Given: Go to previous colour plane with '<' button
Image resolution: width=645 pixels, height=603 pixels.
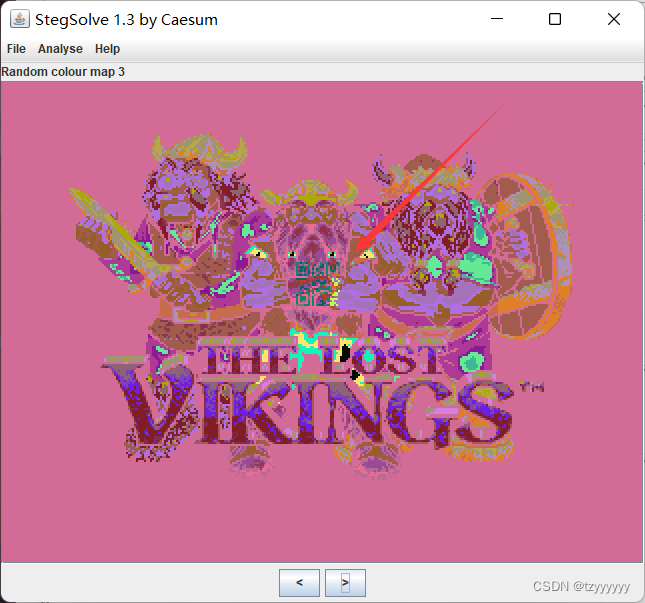Looking at the screenshot, I should (299, 582).
